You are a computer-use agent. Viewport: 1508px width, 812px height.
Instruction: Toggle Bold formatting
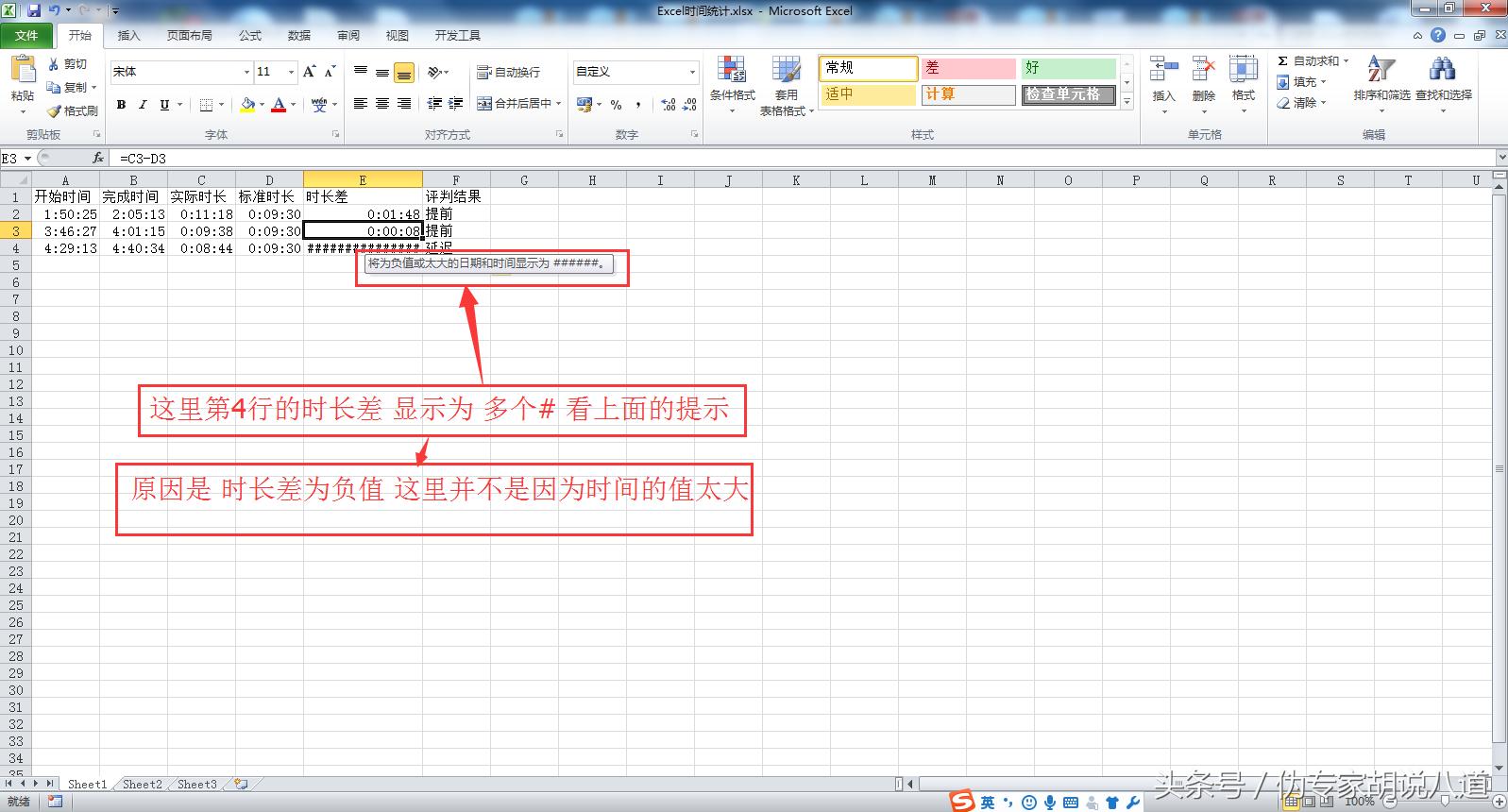tap(121, 105)
